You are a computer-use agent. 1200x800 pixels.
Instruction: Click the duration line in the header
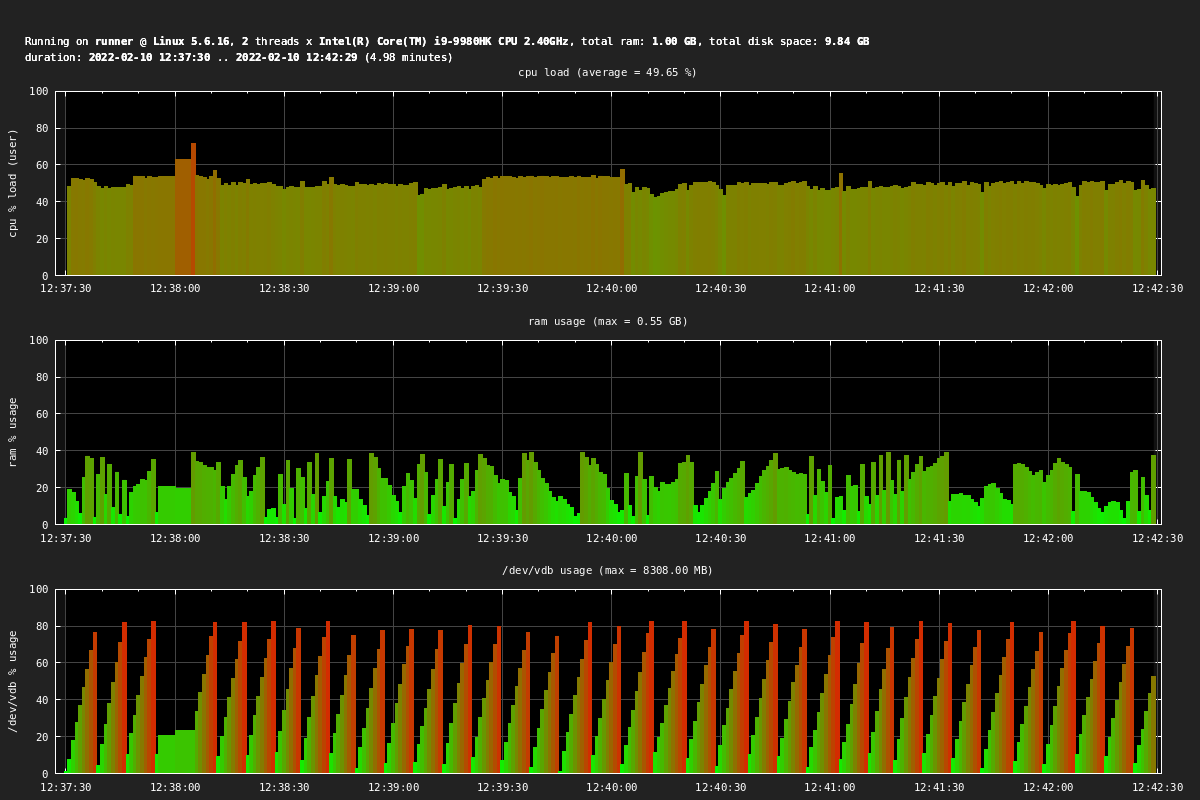pyautogui.click(x=238, y=58)
